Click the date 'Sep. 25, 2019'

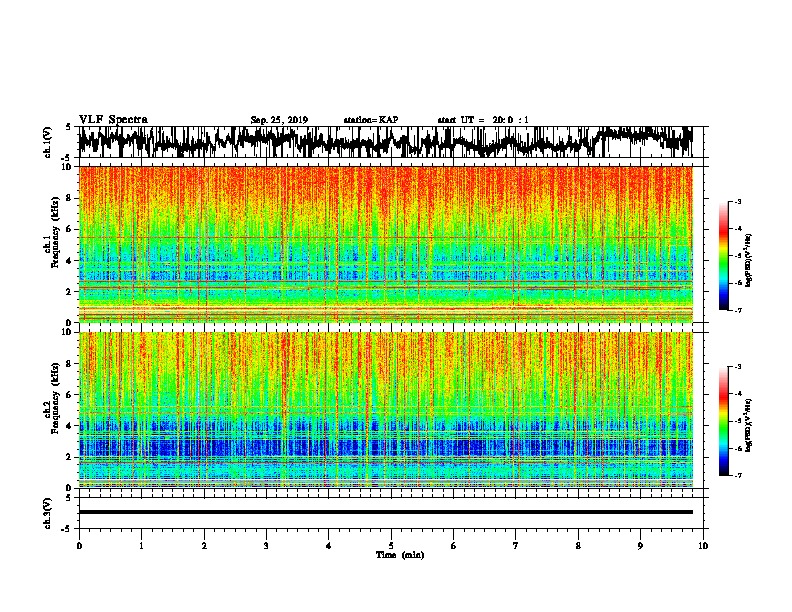point(279,120)
